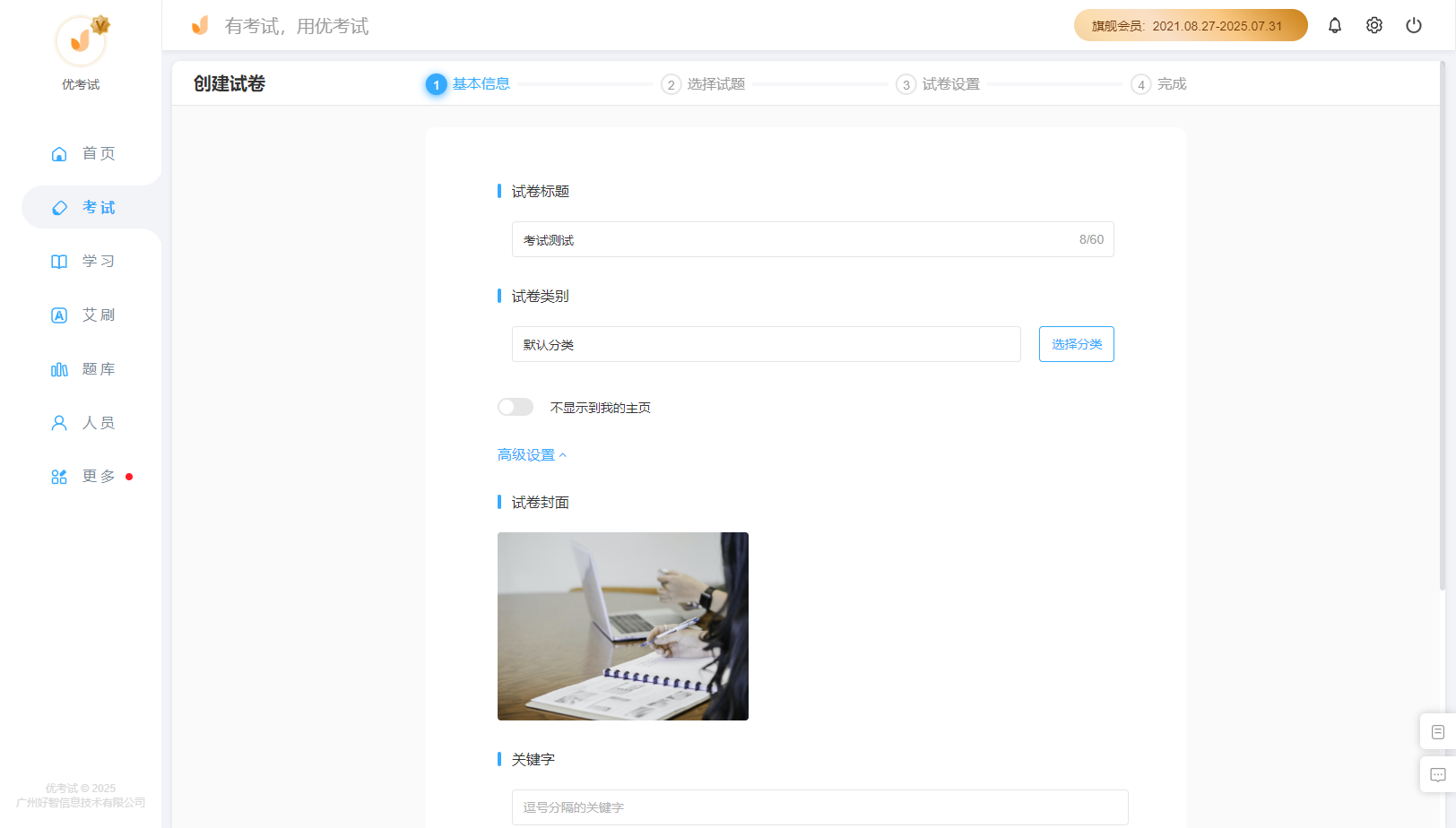Click the 创建试卷 page heading
This screenshot has height=828, width=1456.
tap(230, 83)
